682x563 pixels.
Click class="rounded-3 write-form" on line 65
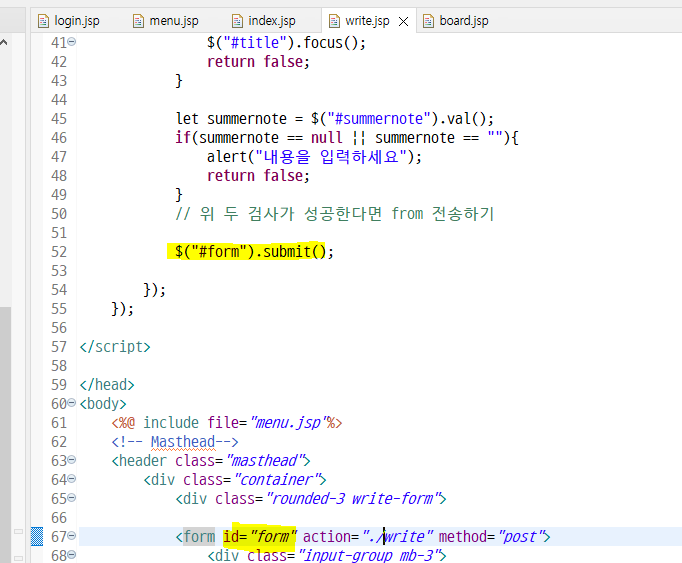(327, 499)
